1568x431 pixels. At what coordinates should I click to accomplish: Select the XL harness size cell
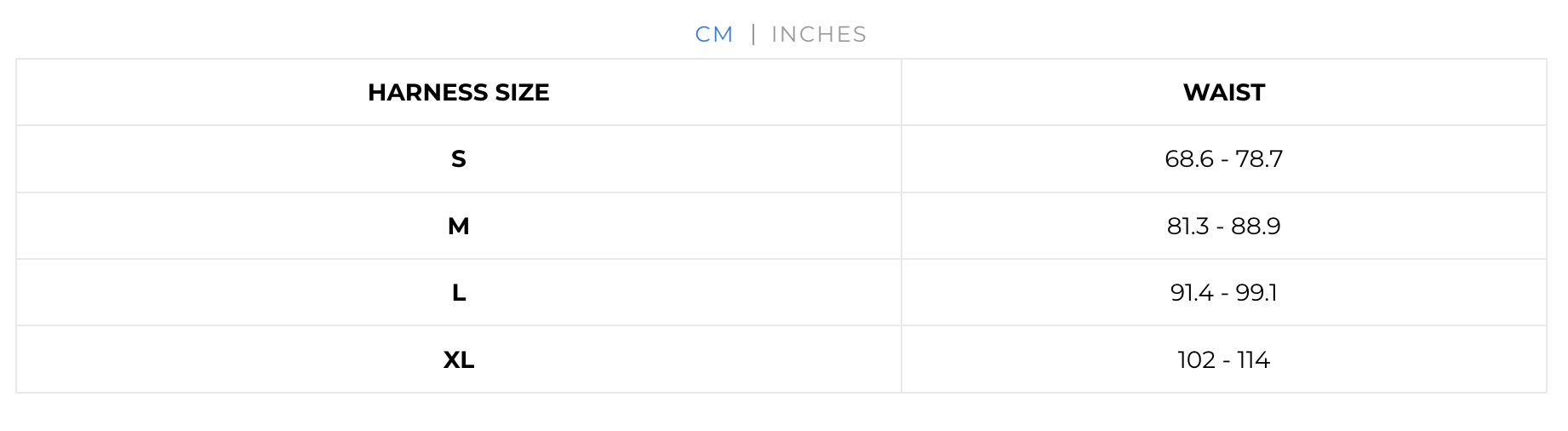(x=459, y=359)
